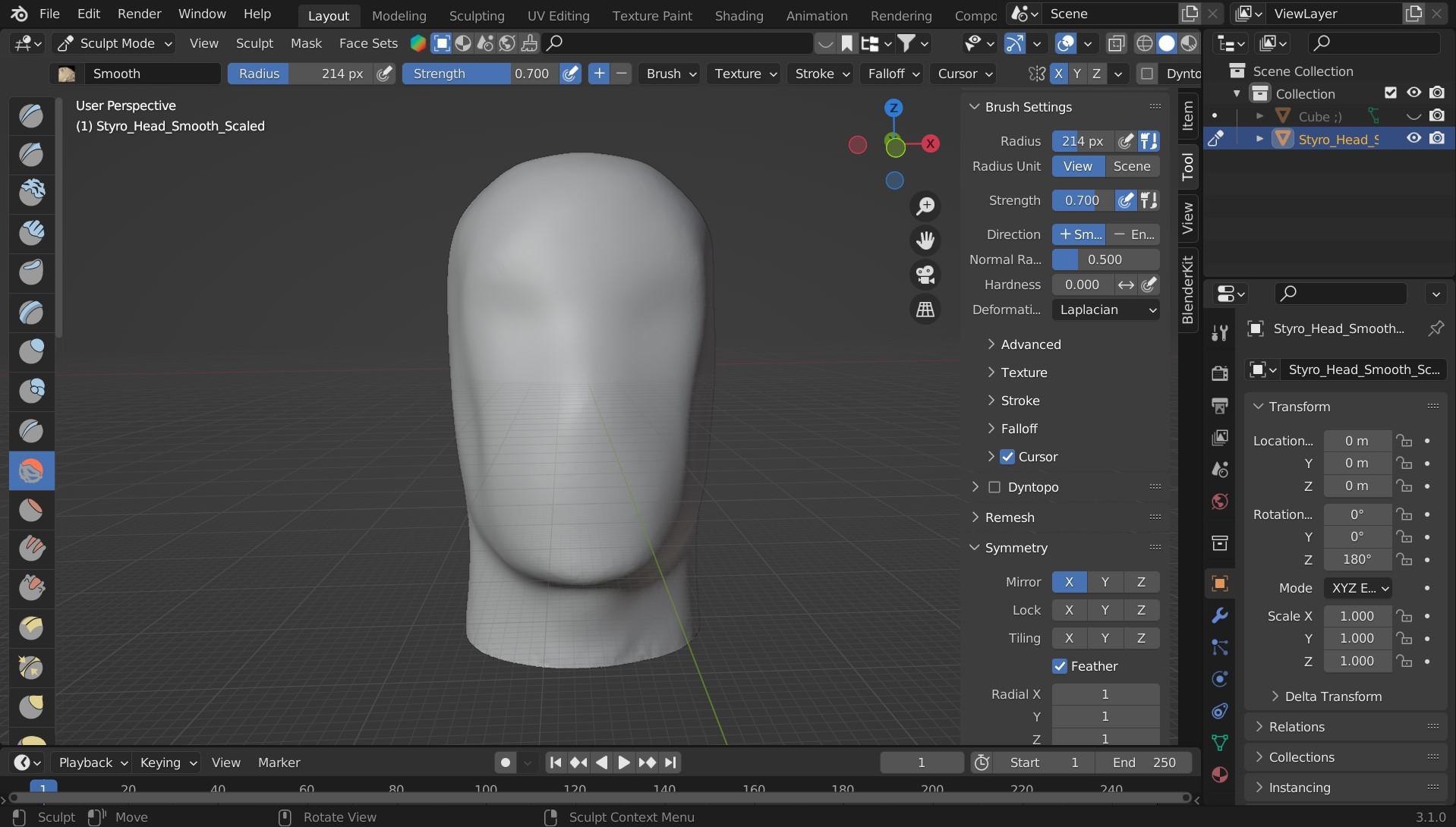Toggle camera view icon in viewport

[x=925, y=275]
